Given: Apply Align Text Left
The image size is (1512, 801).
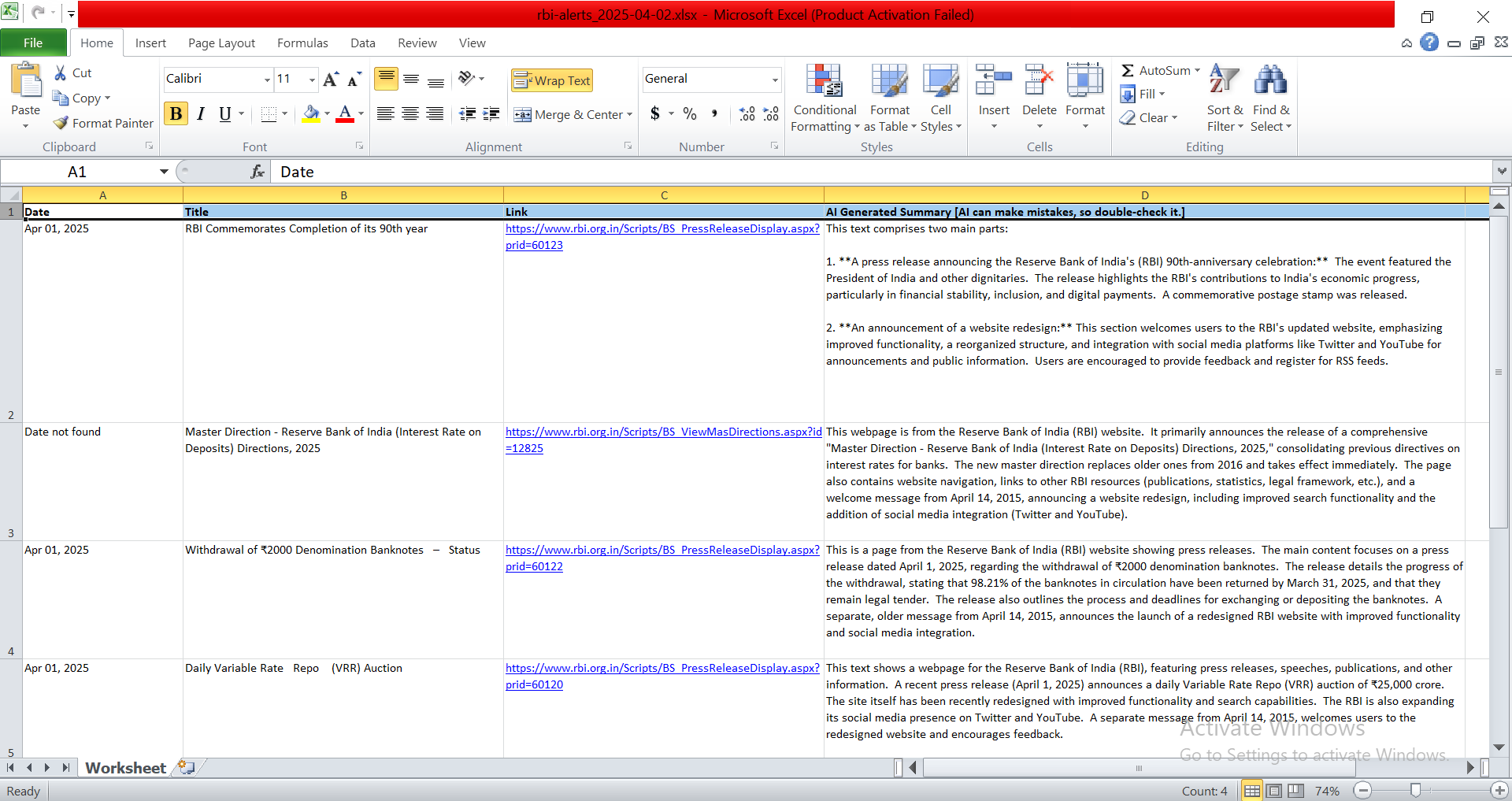Looking at the screenshot, I should coord(385,114).
